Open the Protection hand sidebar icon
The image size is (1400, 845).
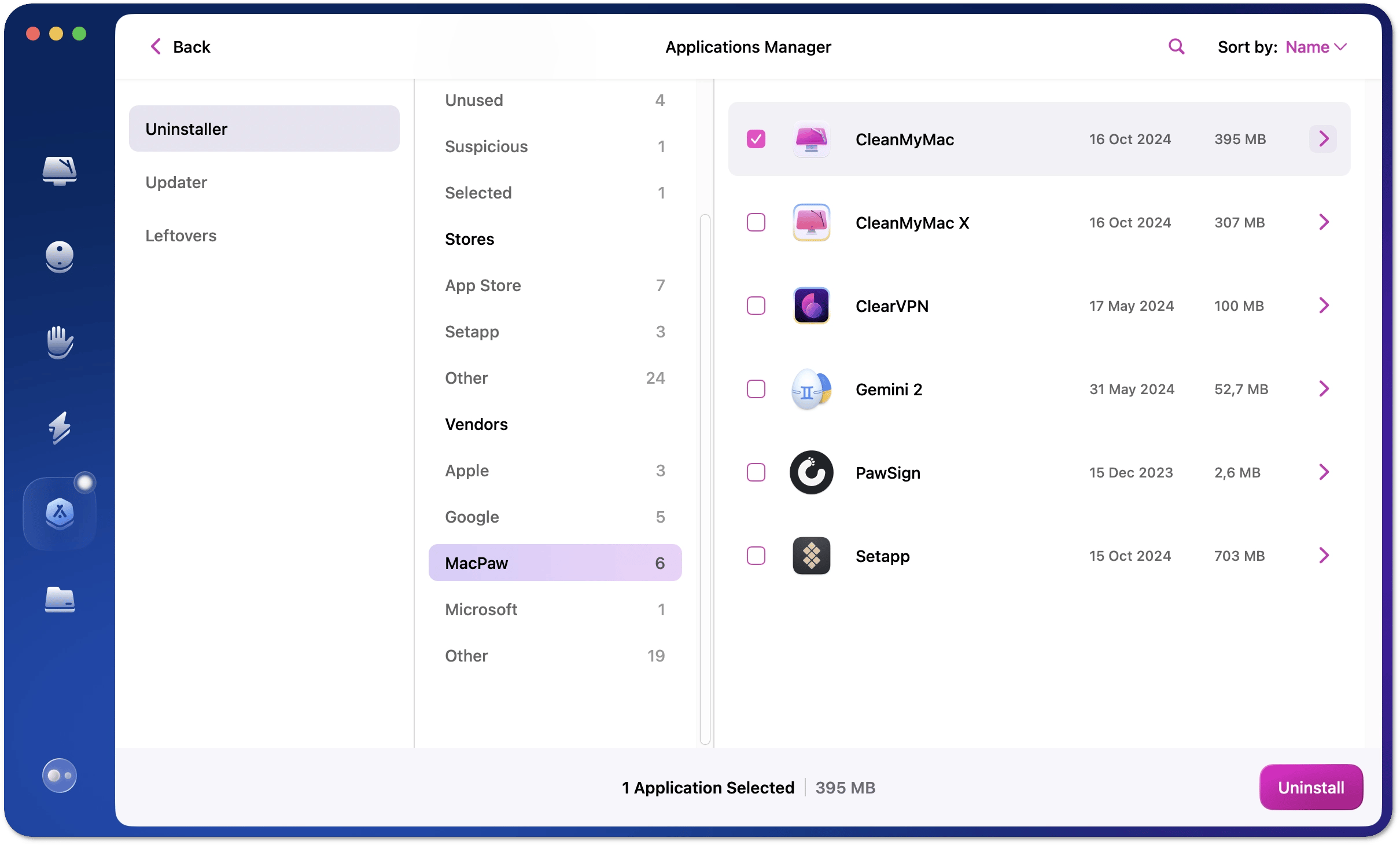(60, 342)
